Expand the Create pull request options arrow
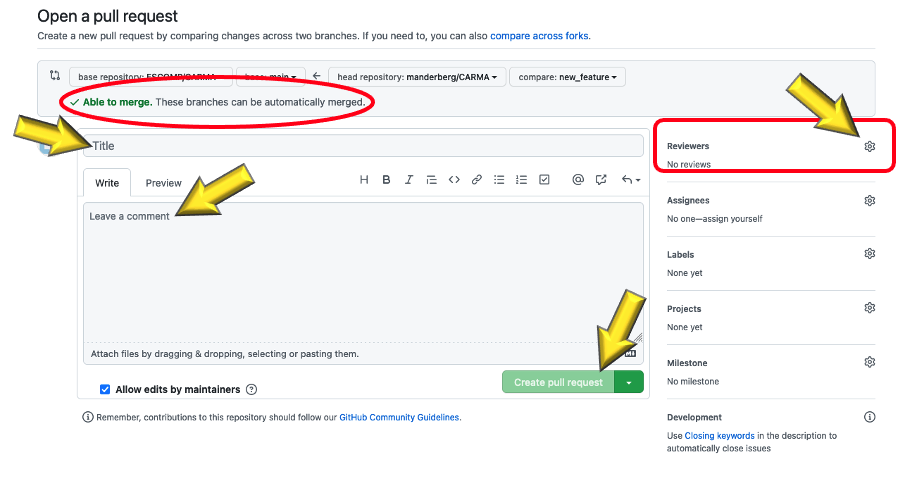 coord(629,382)
